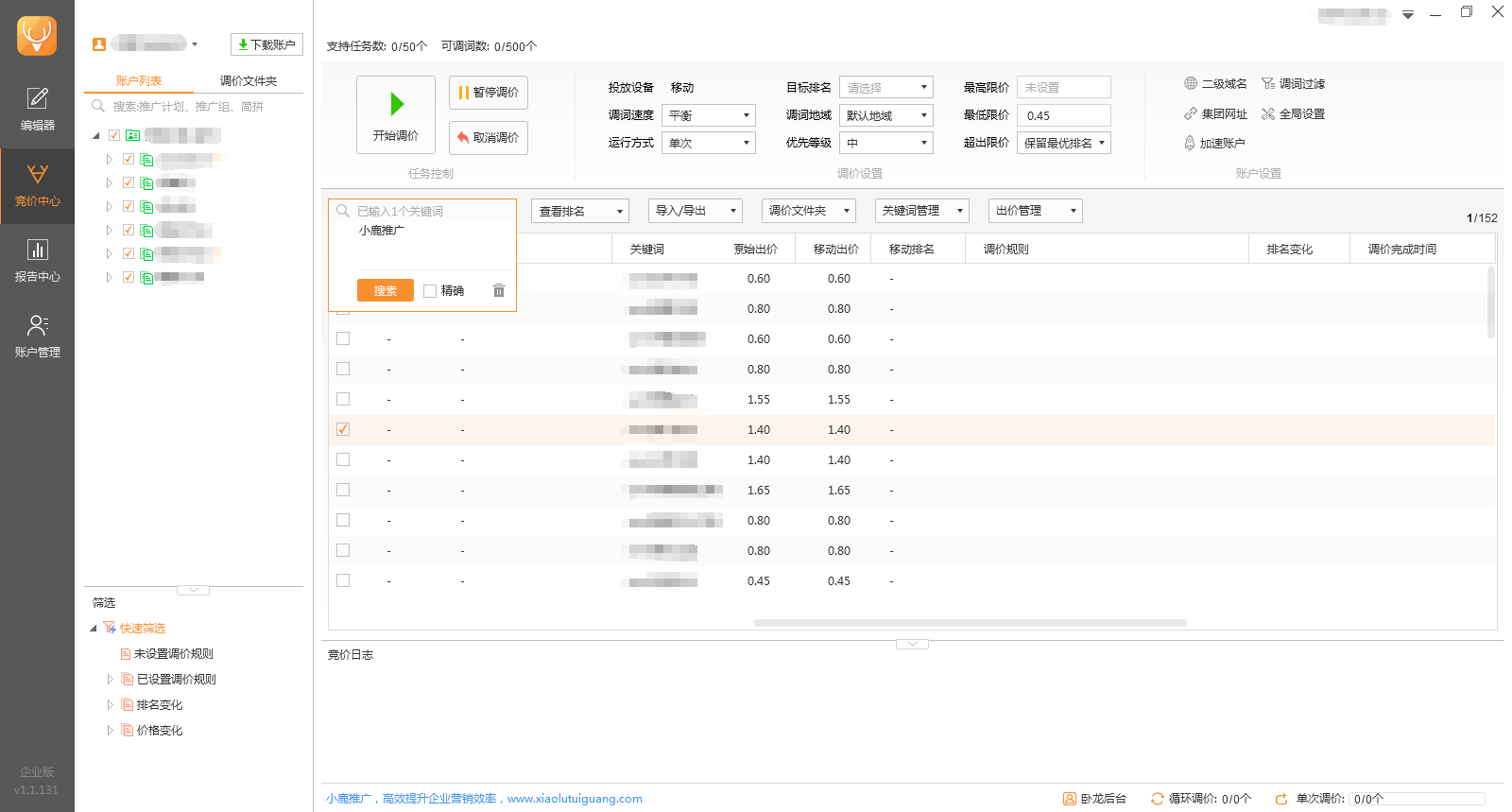This screenshot has width=1512, height=812.
Task: Expand the 排名变化 filter node
Action: point(110,705)
